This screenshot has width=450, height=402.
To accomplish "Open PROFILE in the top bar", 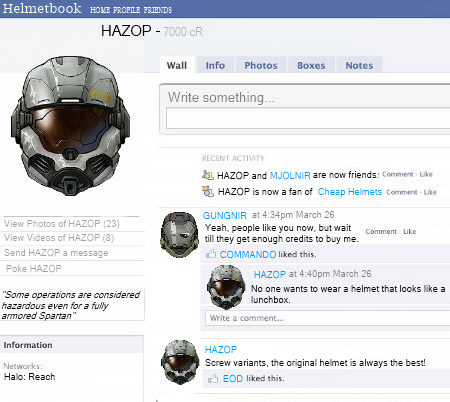I will click(126, 10).
